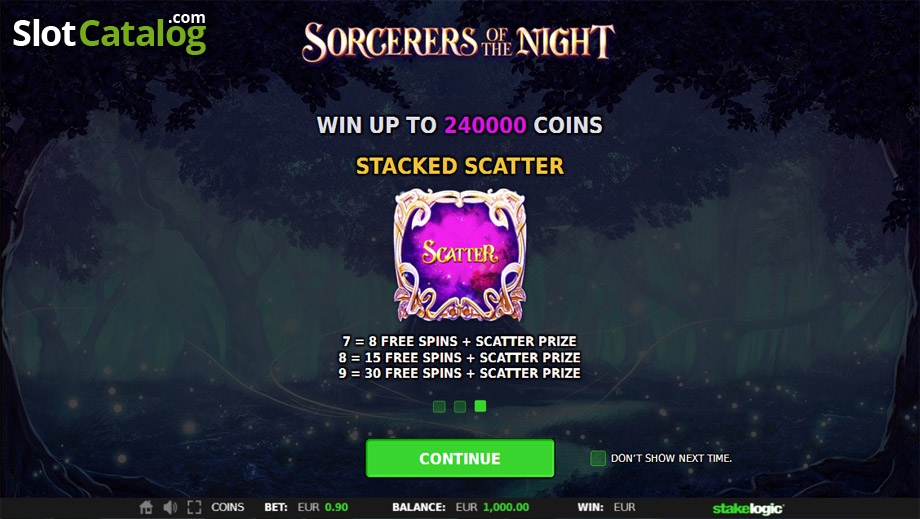Screen dimensions: 920x519
Task: Enter fullscreen using the corner-brackets icon
Action: pos(194,507)
